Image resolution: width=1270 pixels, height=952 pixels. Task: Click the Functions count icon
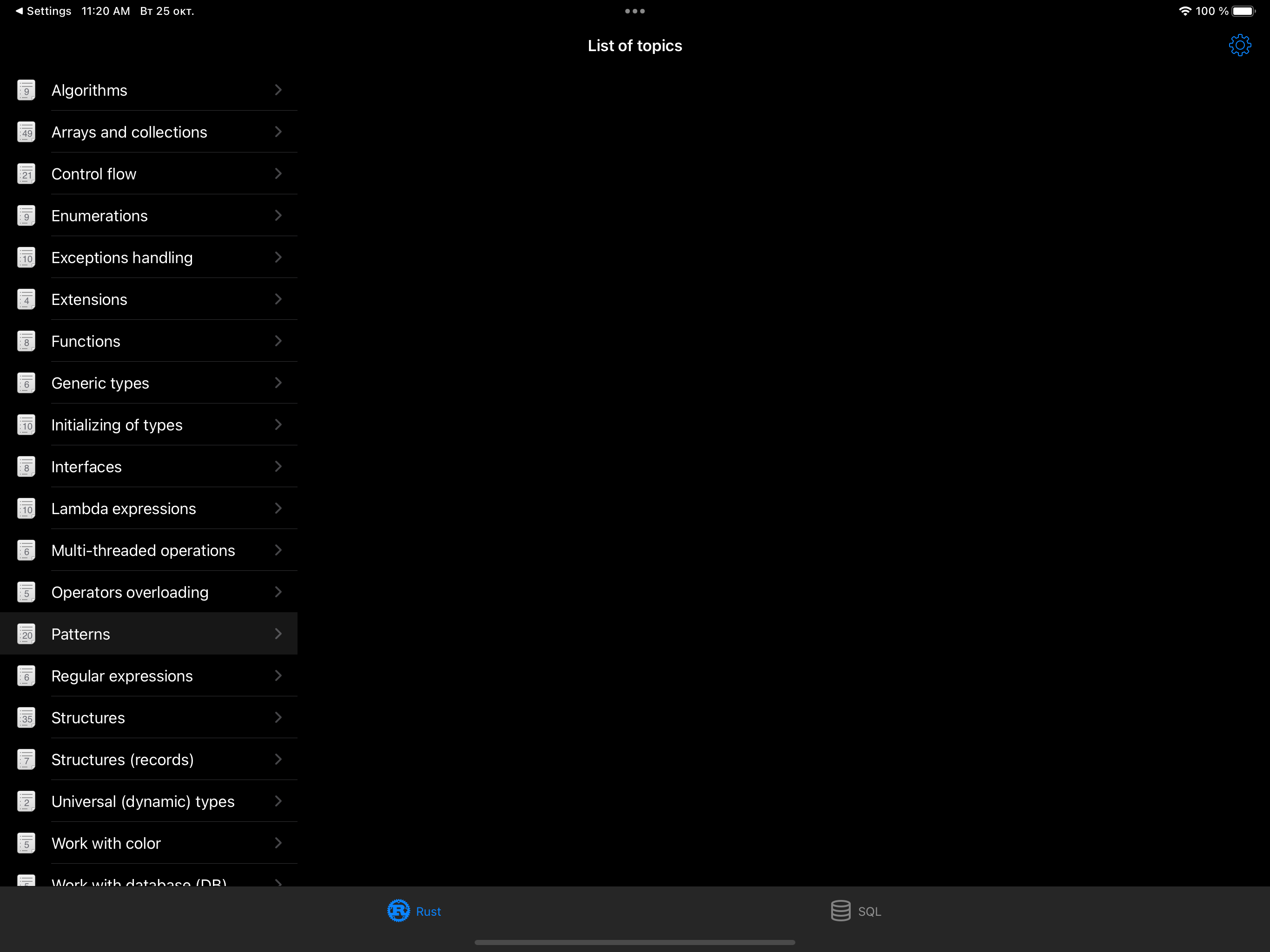[26, 342]
